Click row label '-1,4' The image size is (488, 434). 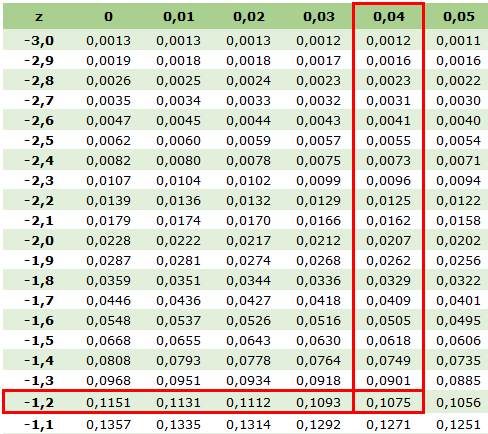click(x=39, y=361)
